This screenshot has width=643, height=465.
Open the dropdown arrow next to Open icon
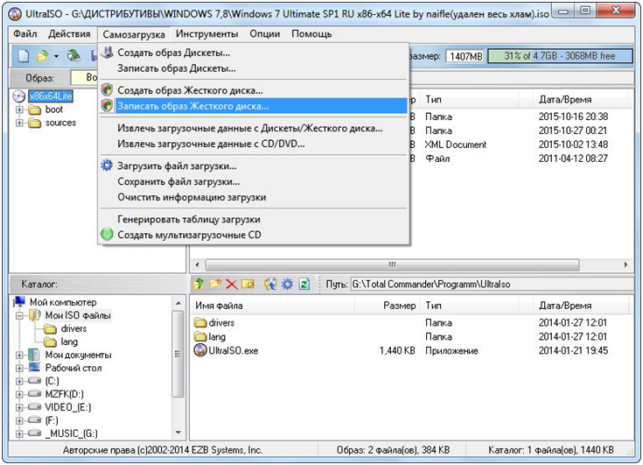click(x=56, y=56)
